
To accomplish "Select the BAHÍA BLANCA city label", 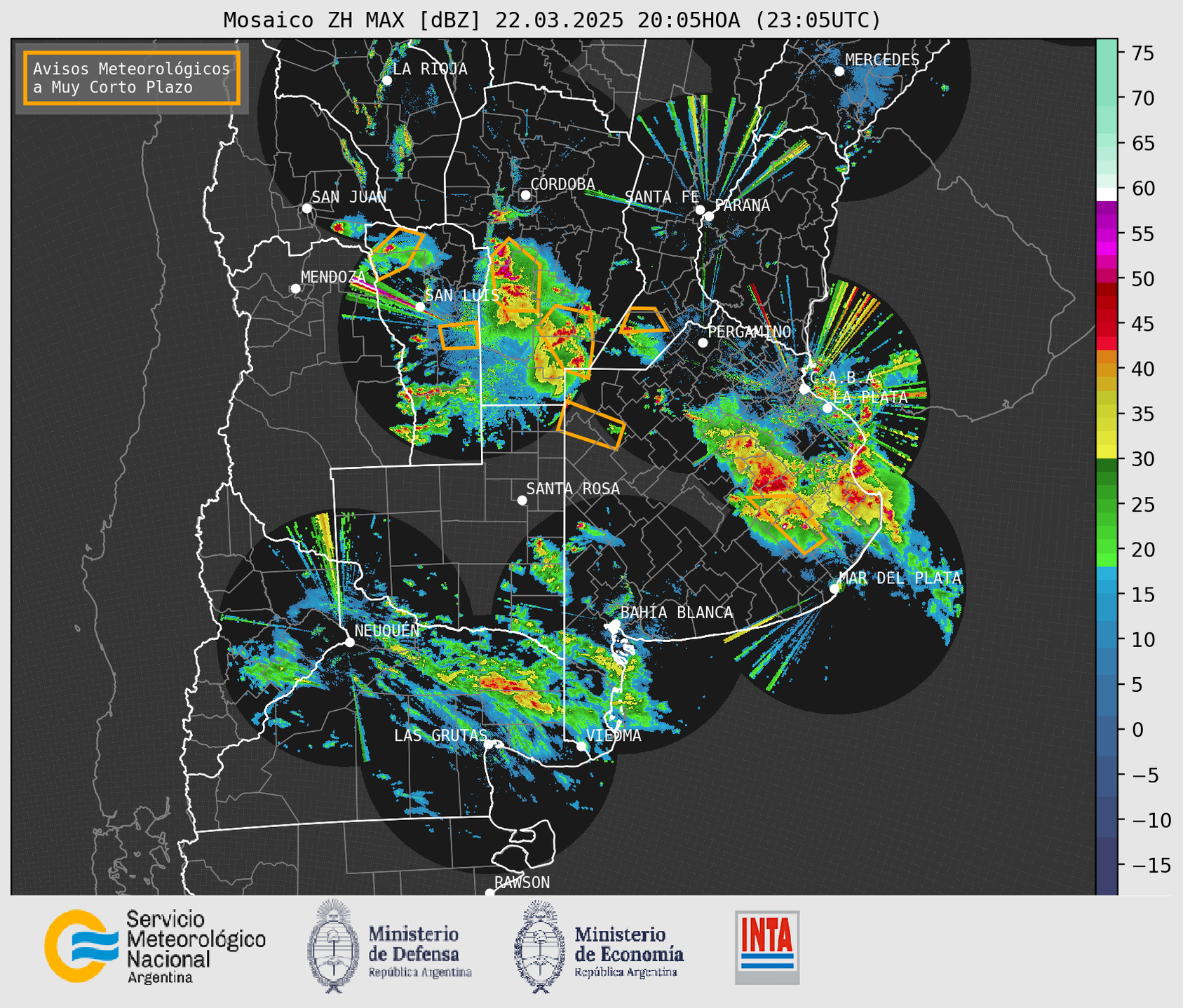I will pyautogui.click(x=677, y=613).
